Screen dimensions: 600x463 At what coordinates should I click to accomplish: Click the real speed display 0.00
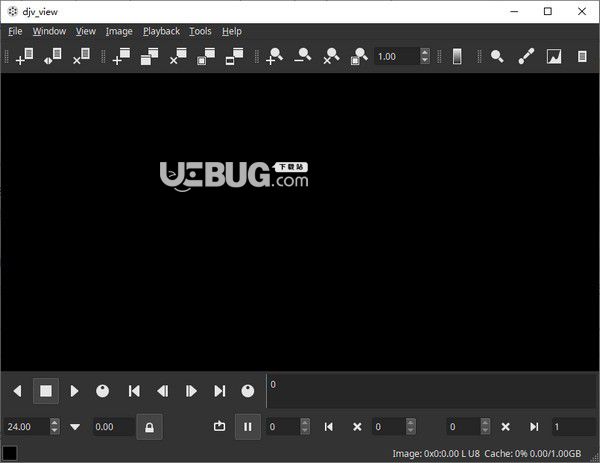pos(112,427)
